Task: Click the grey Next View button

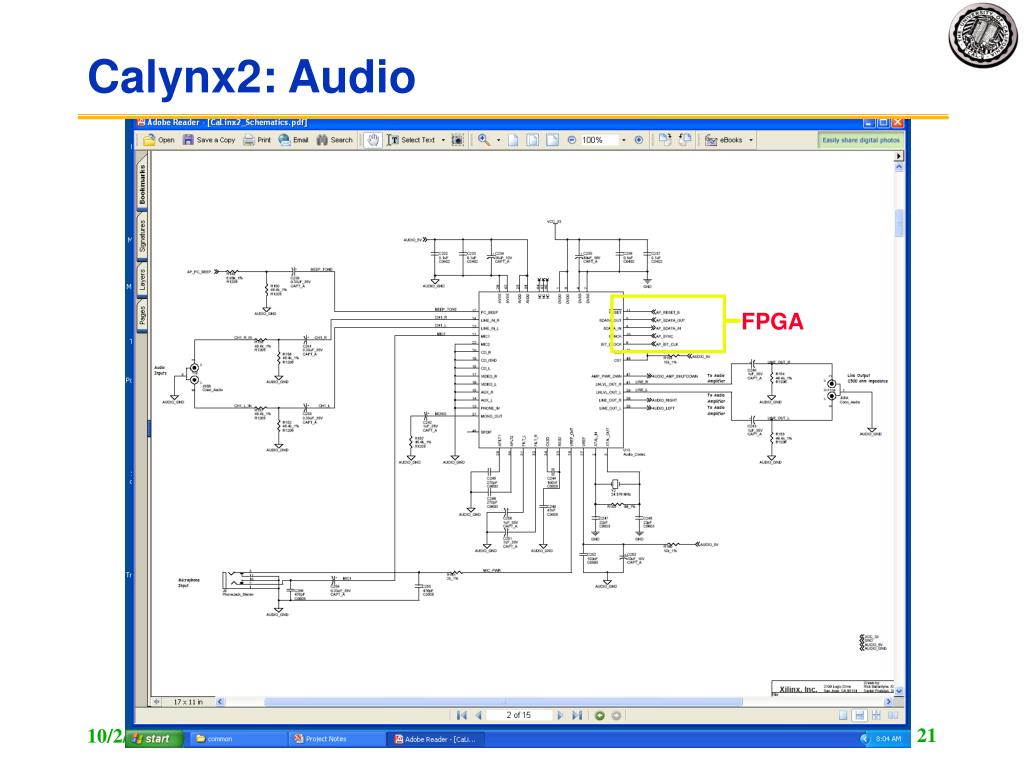Action: (x=616, y=716)
